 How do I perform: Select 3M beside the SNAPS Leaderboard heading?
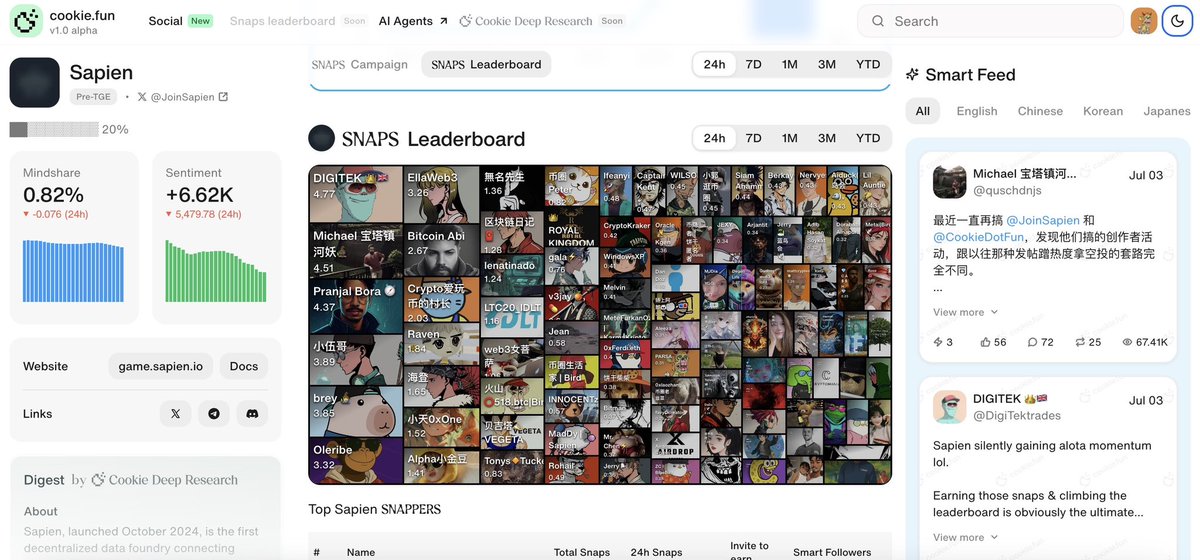point(826,138)
